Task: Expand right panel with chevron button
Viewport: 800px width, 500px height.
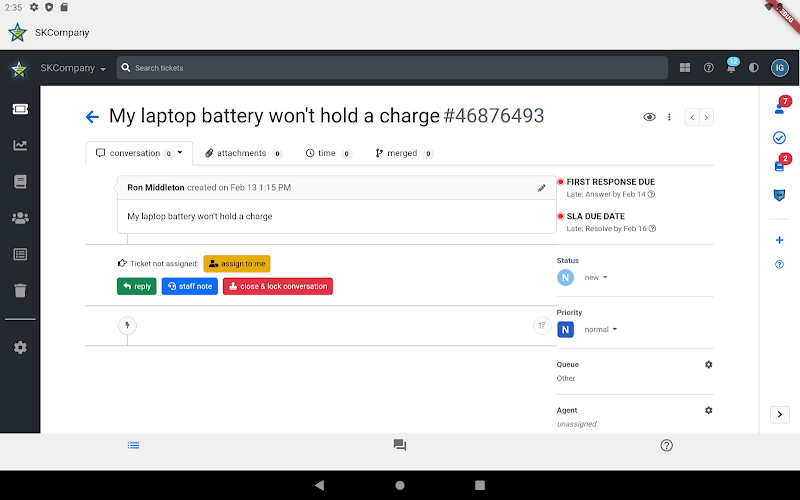Action: tap(780, 414)
